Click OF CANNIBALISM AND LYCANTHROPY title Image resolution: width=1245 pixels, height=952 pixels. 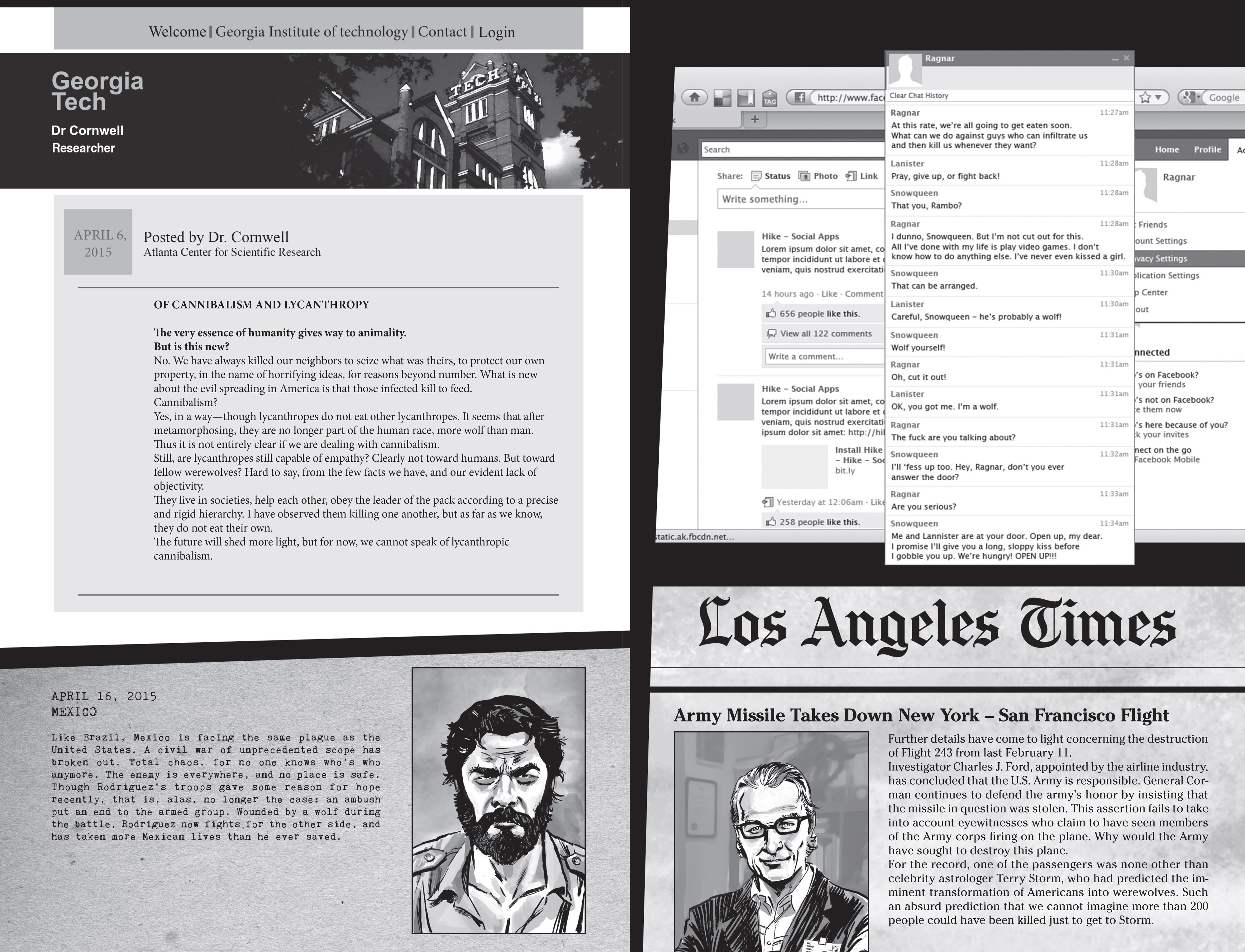click(x=261, y=305)
